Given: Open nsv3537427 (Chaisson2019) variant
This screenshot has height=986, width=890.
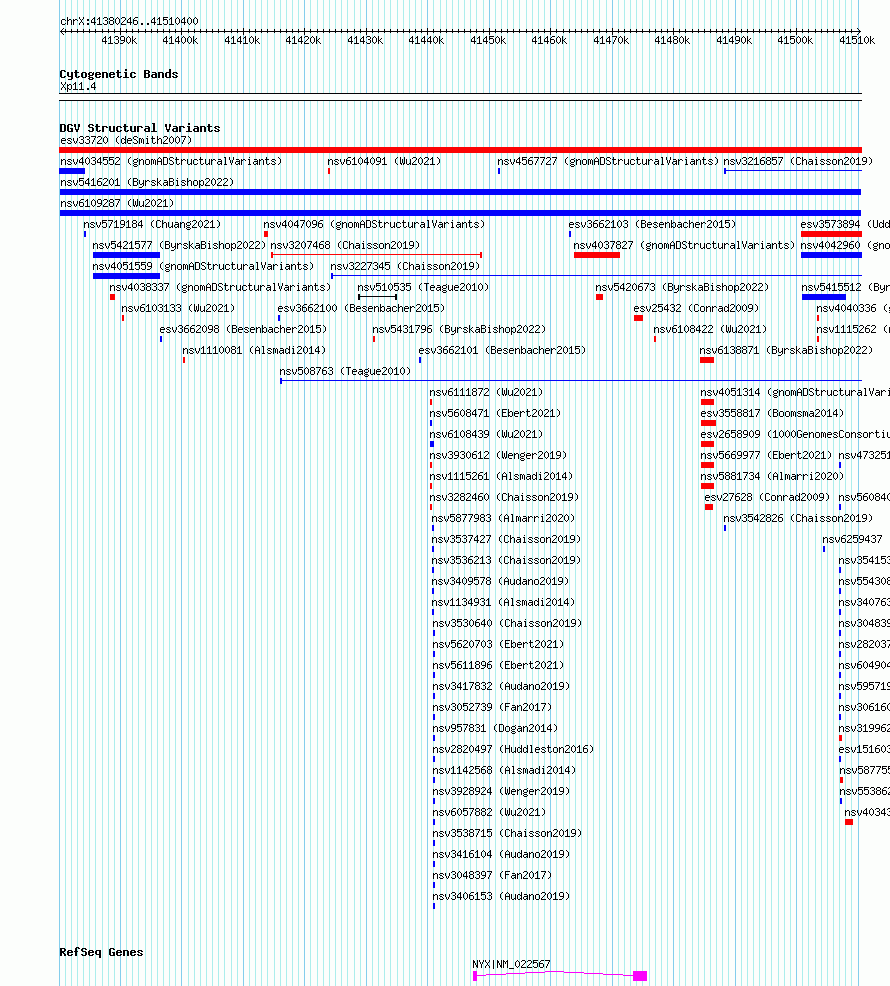Looking at the screenshot, I should point(506,540).
